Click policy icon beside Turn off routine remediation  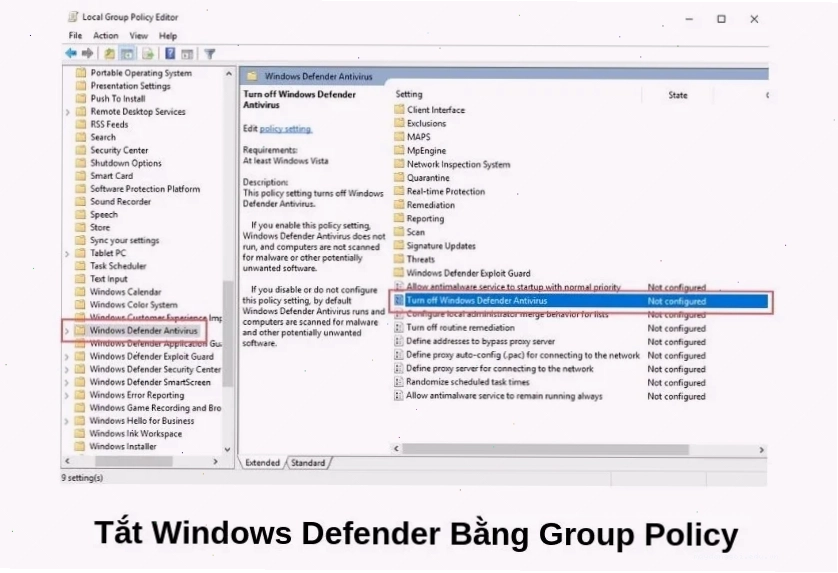pyautogui.click(x=398, y=328)
